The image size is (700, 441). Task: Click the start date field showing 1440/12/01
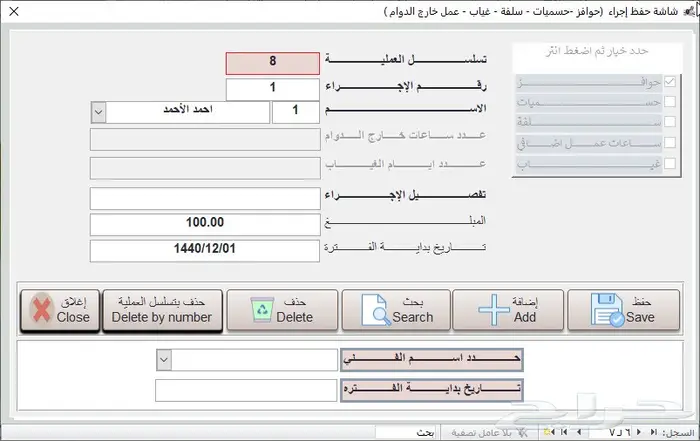point(205,250)
